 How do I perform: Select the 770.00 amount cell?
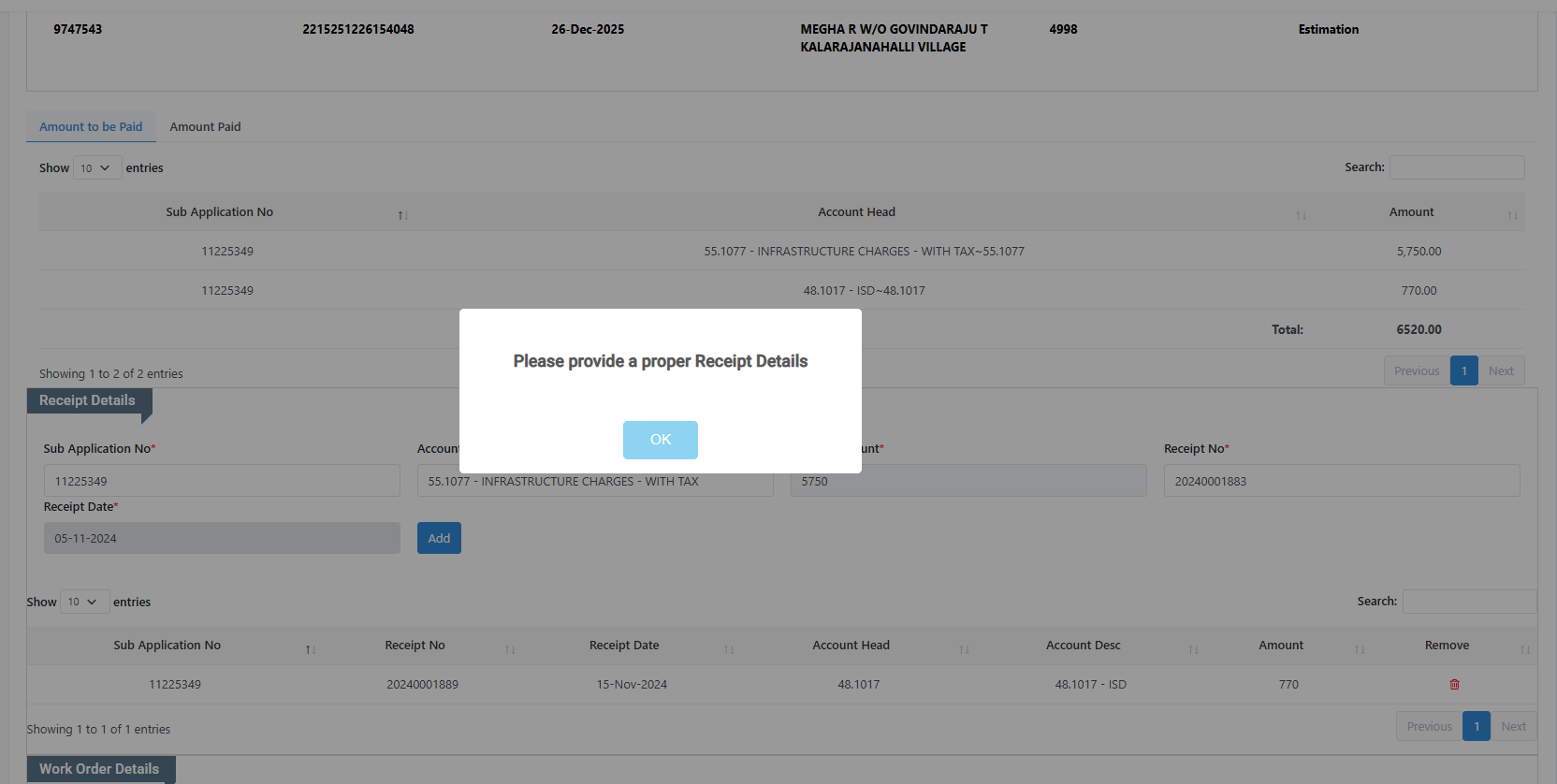(x=1419, y=291)
